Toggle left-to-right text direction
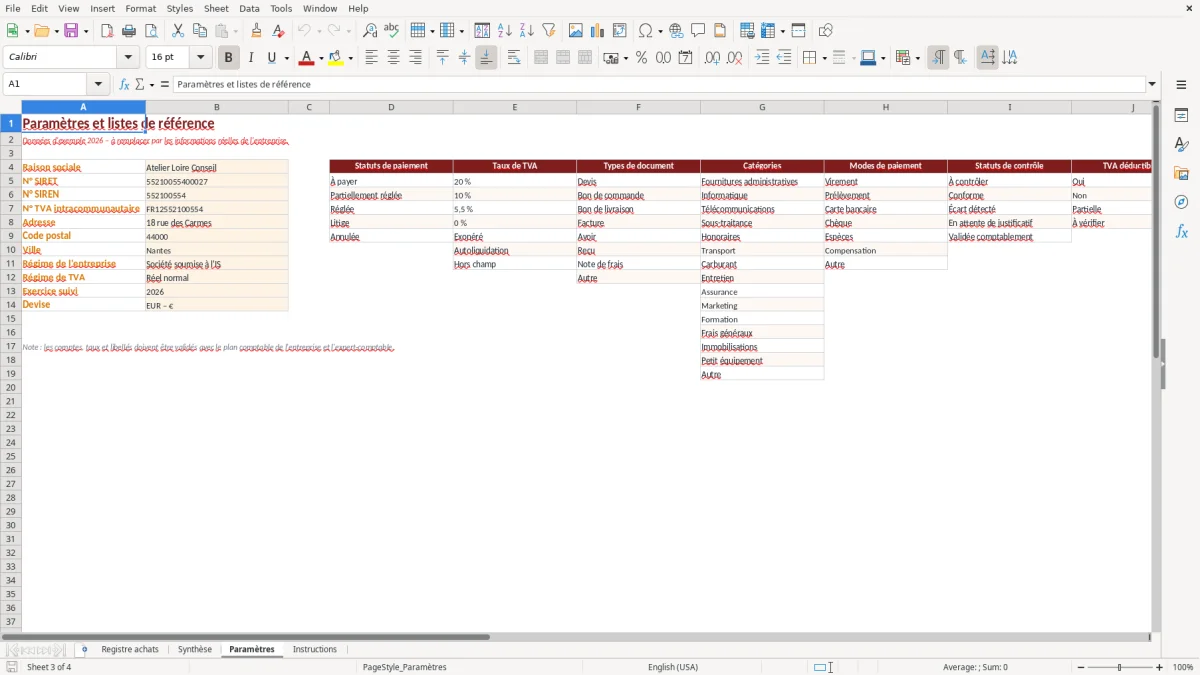 pos(938,58)
